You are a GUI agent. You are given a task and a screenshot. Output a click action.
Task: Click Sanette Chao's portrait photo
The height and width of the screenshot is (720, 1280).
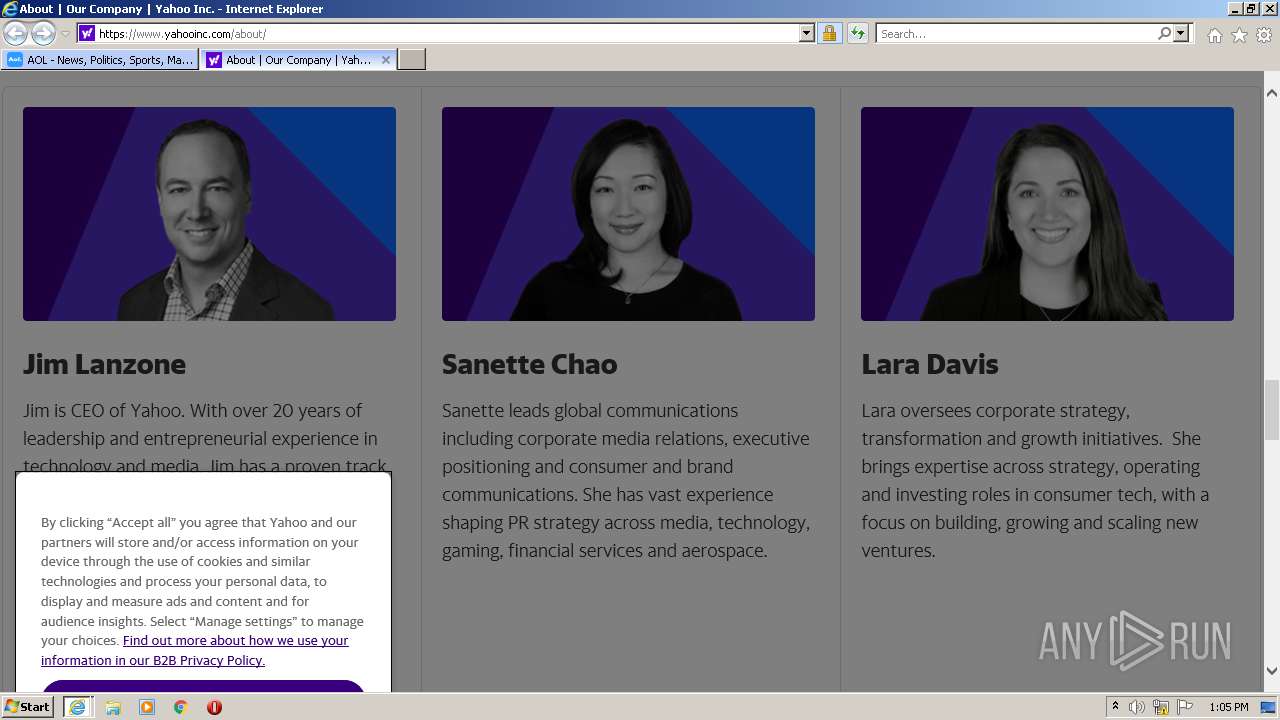coord(628,214)
